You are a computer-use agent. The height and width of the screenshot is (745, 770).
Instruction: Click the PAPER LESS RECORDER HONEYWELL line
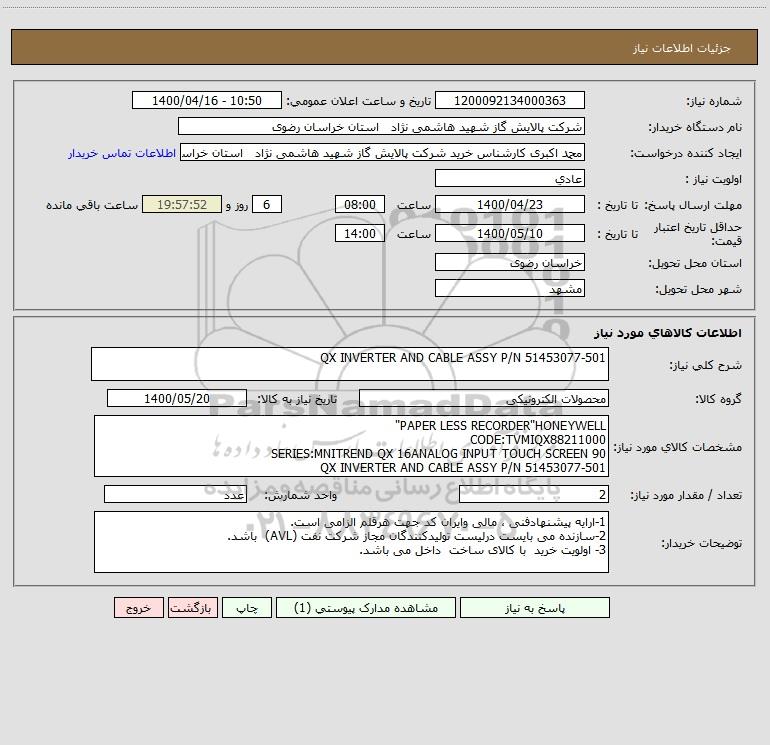(500, 425)
